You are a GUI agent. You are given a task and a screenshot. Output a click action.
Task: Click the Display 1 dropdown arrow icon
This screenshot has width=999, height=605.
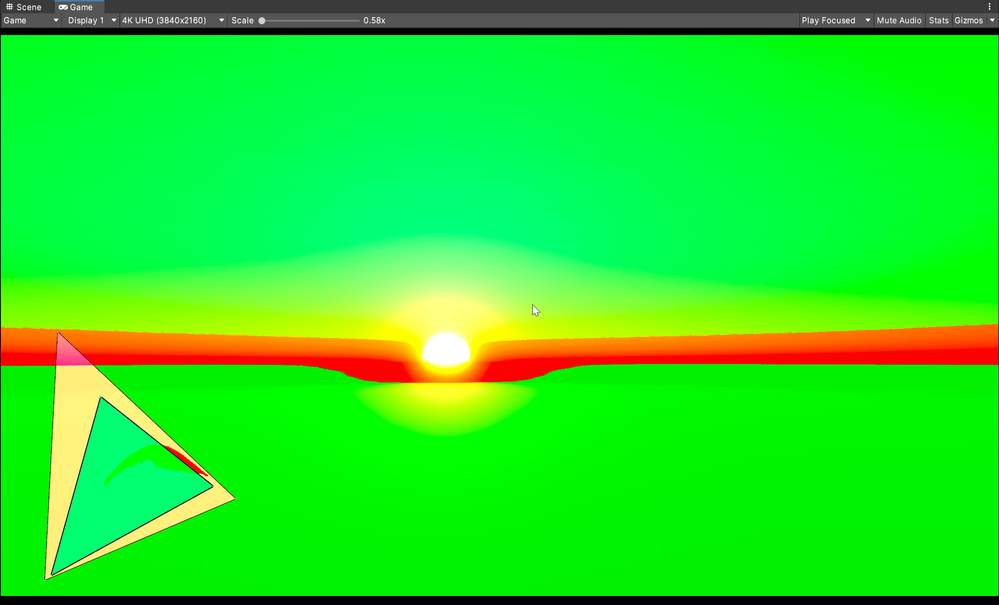pos(112,20)
